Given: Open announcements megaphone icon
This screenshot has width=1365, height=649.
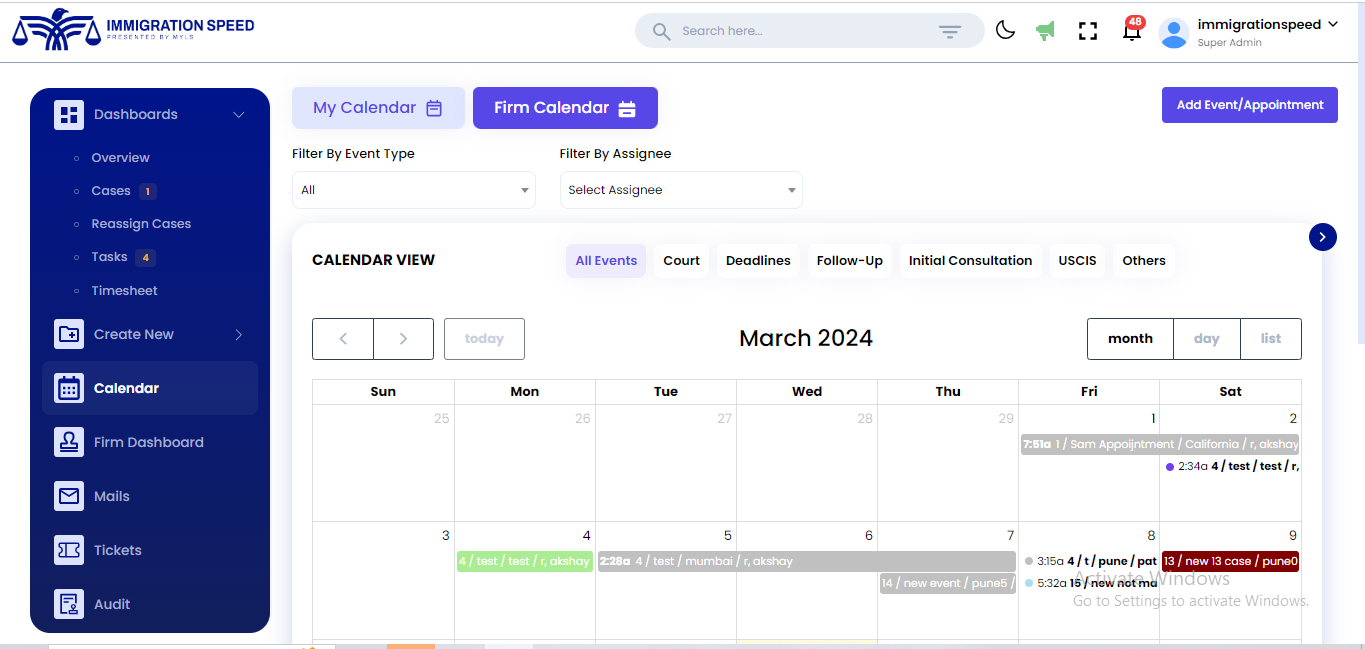Looking at the screenshot, I should tap(1046, 31).
